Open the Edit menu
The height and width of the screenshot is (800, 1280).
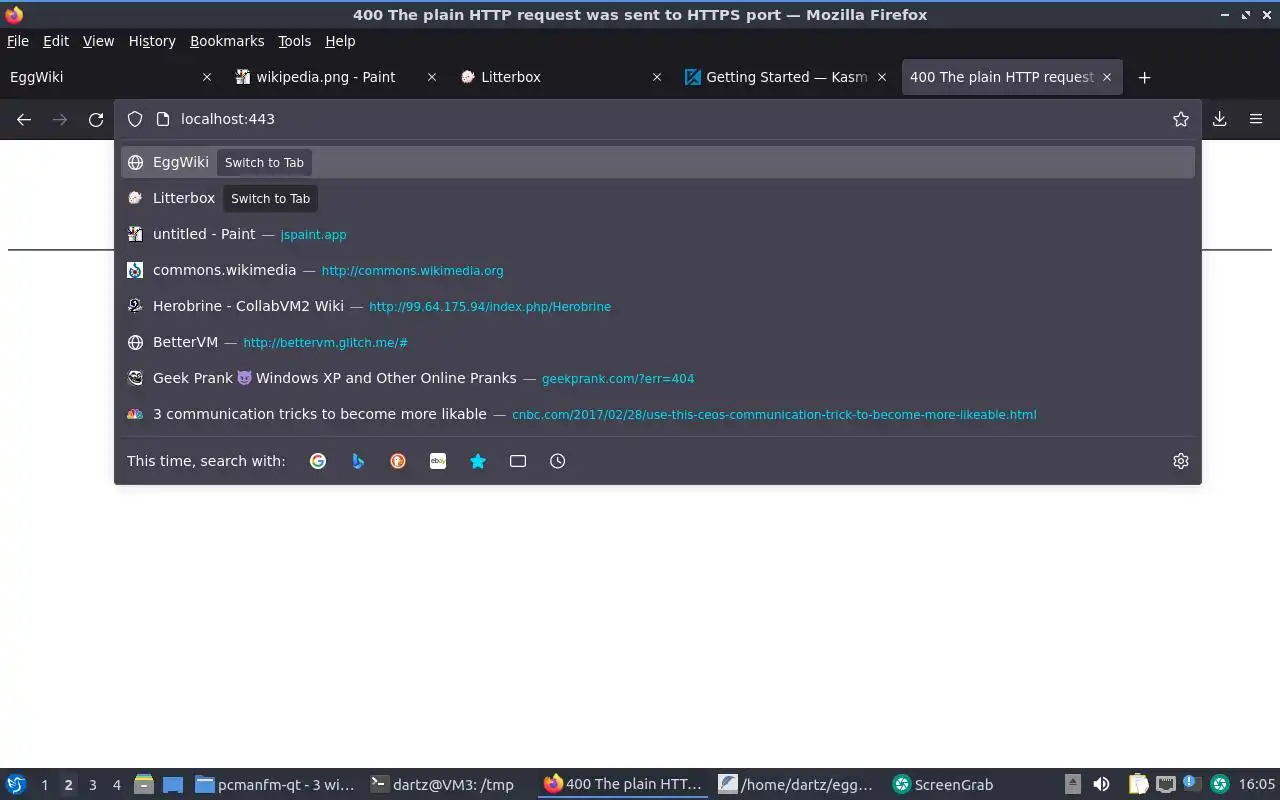coord(56,41)
